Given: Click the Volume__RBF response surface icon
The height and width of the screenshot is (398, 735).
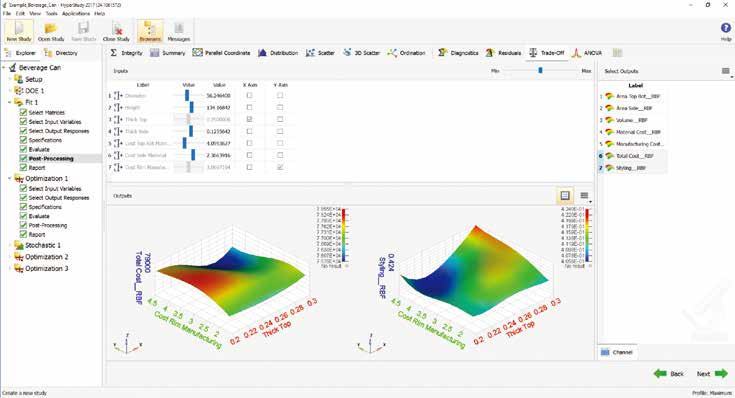Looking at the screenshot, I should [x=609, y=120].
